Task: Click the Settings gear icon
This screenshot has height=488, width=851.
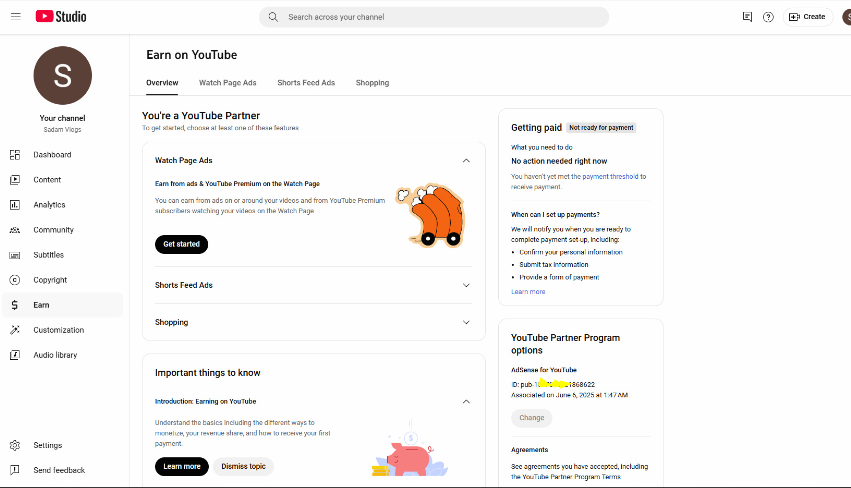Action: point(15,445)
